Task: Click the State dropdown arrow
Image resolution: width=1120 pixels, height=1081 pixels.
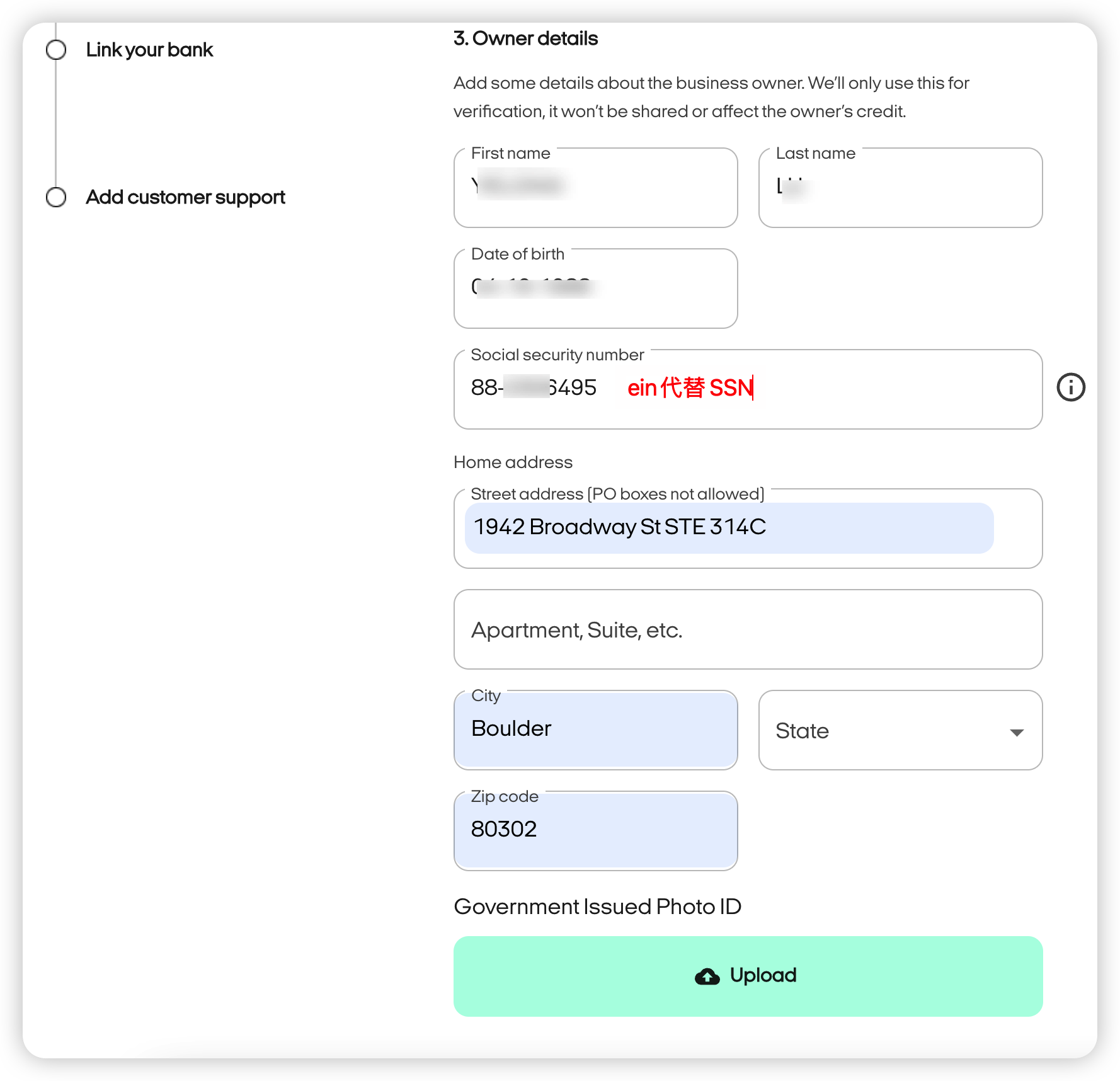Action: click(x=1016, y=732)
